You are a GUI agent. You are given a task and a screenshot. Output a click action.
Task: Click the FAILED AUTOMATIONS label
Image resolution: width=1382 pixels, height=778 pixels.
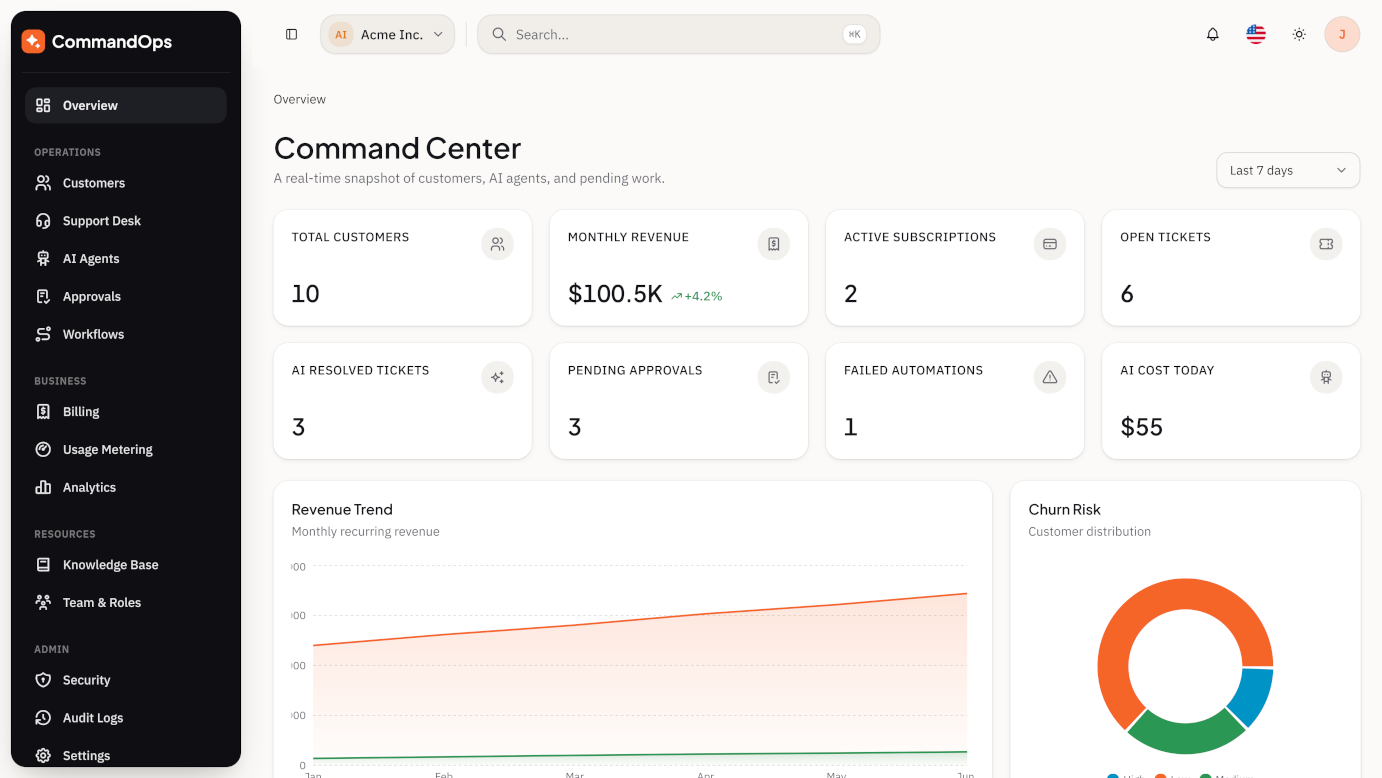913,370
